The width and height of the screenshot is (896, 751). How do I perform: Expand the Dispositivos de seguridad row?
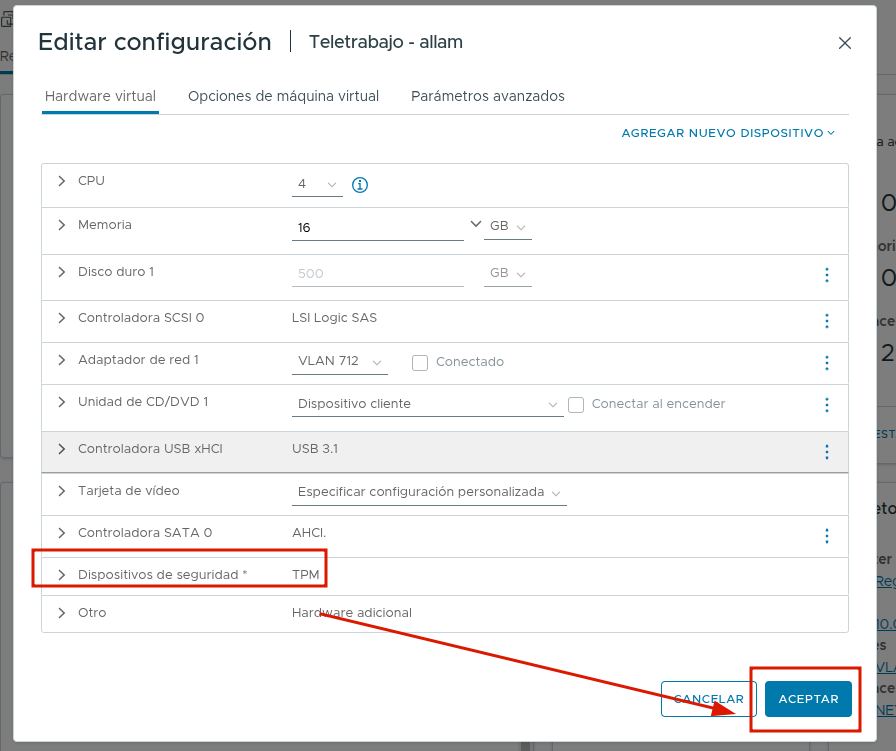[x=62, y=575]
